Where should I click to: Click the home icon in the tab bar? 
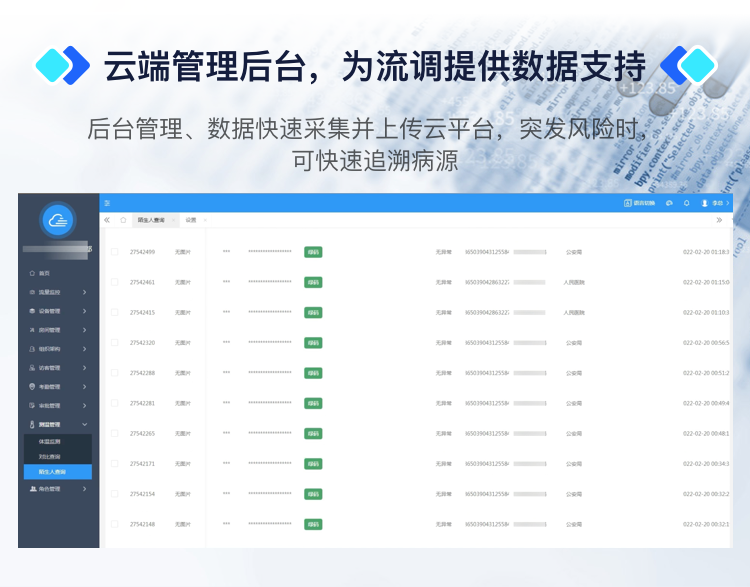point(123,219)
